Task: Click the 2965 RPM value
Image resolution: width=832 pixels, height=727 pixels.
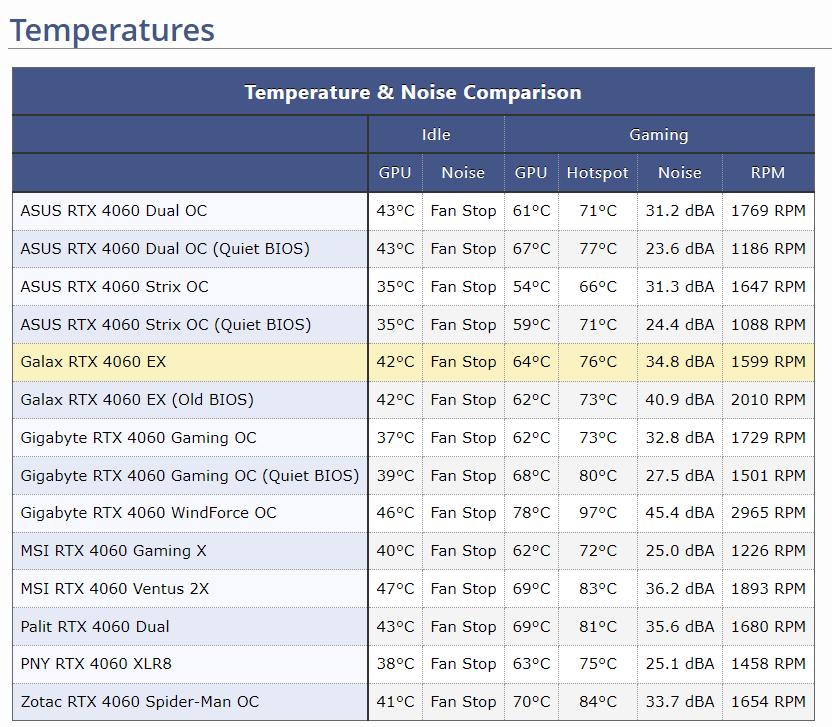Action: [x=768, y=513]
